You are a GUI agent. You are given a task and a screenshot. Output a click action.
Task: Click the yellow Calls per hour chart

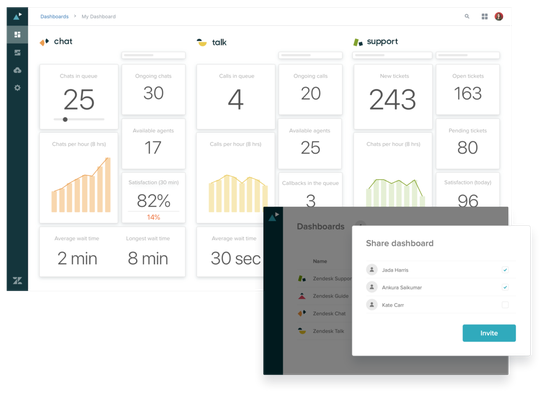(x=238, y=193)
